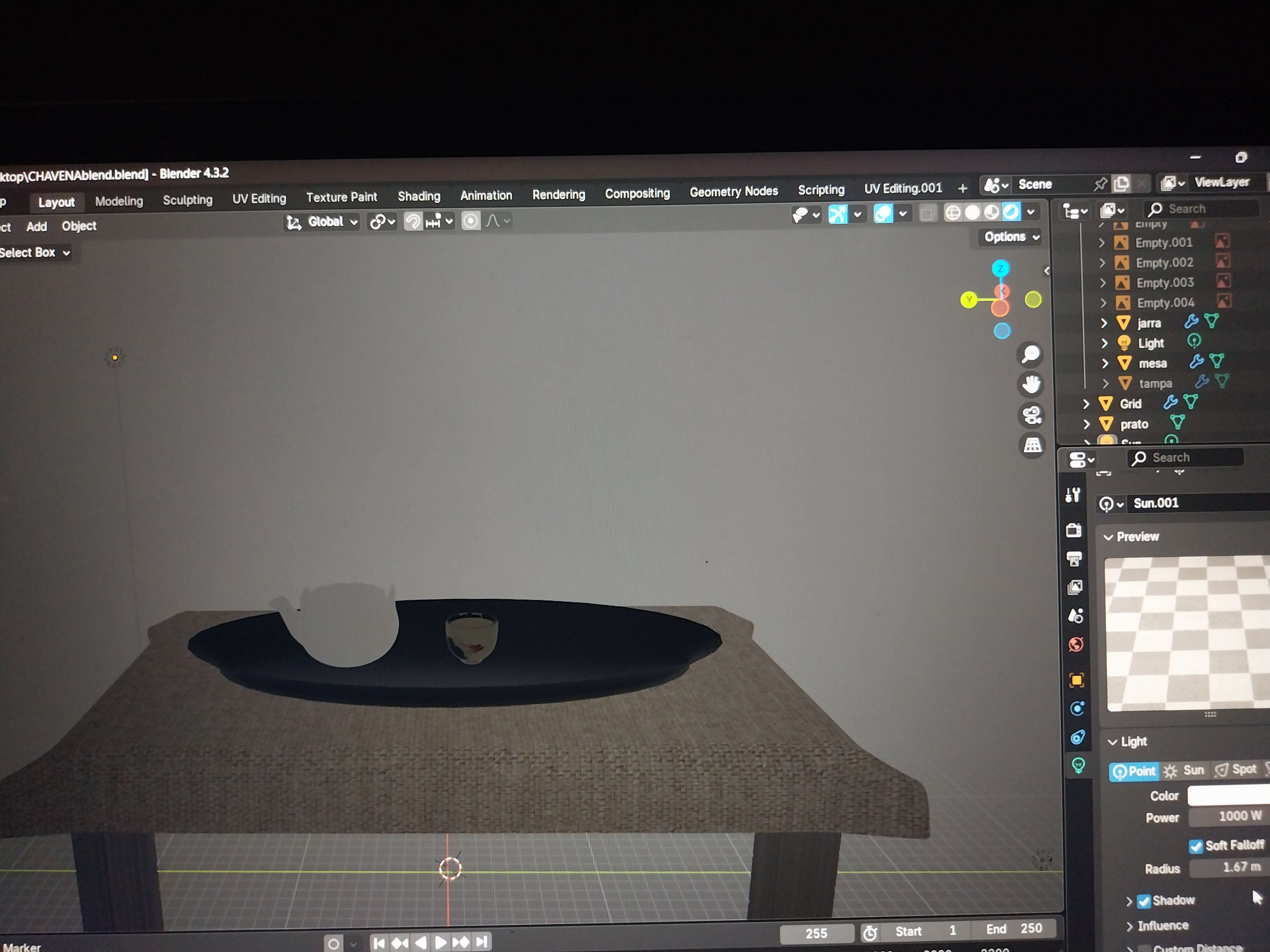Click the modifier wrench icon on jarra

click(1191, 322)
